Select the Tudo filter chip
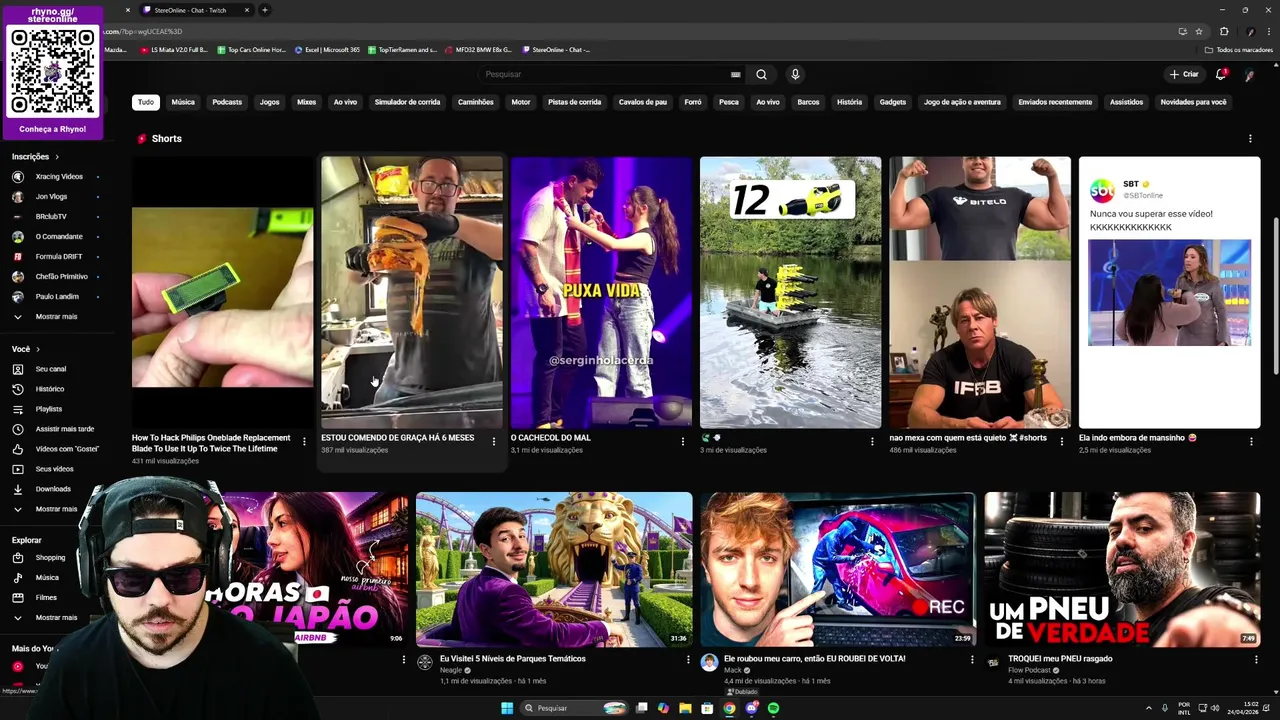This screenshot has width=1280, height=720. click(x=146, y=102)
